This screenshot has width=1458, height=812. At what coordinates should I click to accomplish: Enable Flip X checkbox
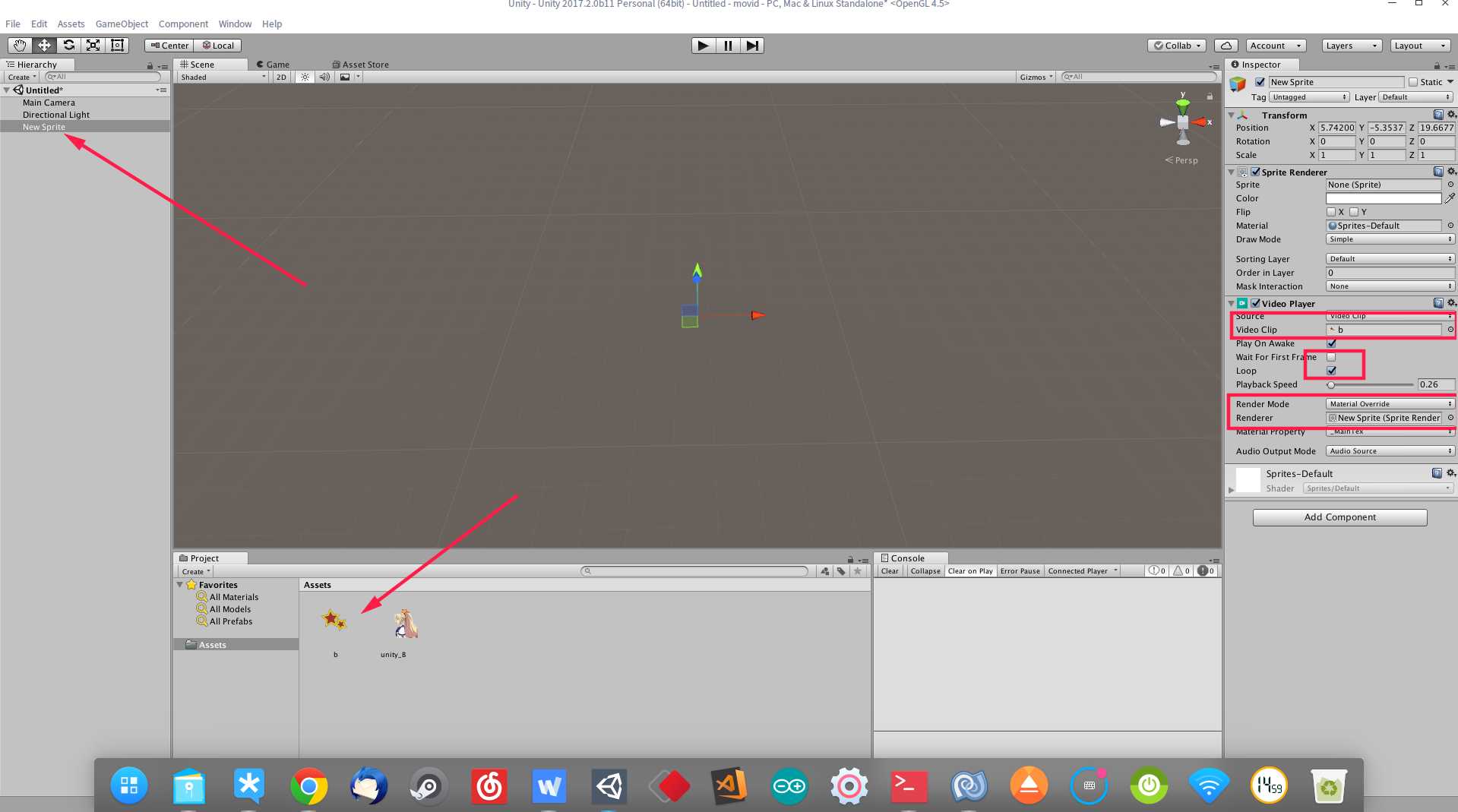point(1331,212)
